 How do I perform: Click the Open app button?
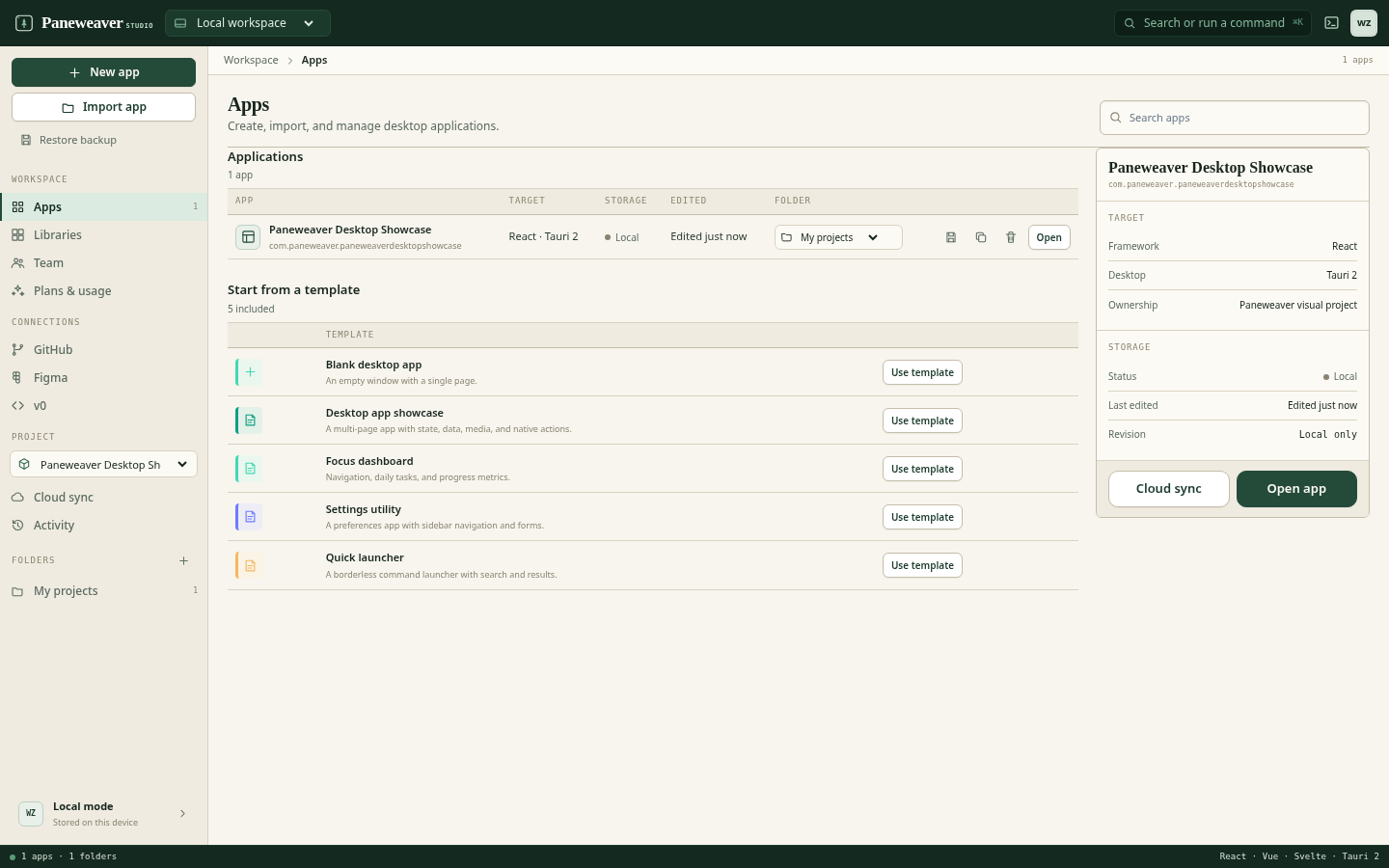[1296, 489]
